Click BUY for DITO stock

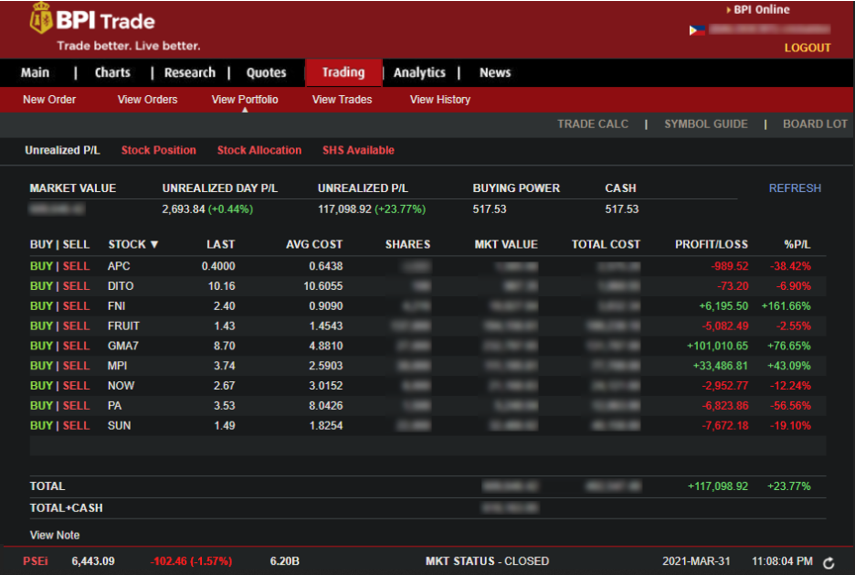click(41, 286)
